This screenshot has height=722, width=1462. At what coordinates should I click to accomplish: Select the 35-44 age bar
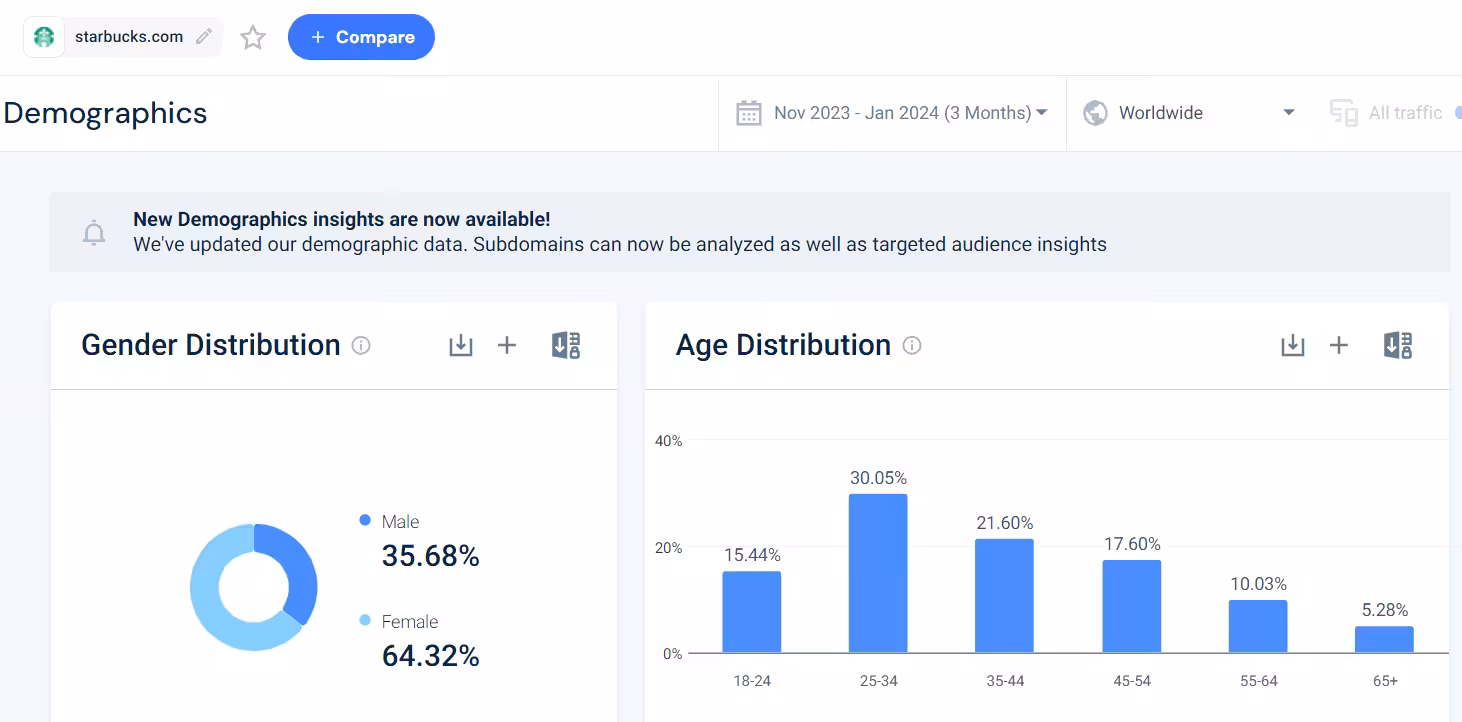pyautogui.click(x=1004, y=596)
